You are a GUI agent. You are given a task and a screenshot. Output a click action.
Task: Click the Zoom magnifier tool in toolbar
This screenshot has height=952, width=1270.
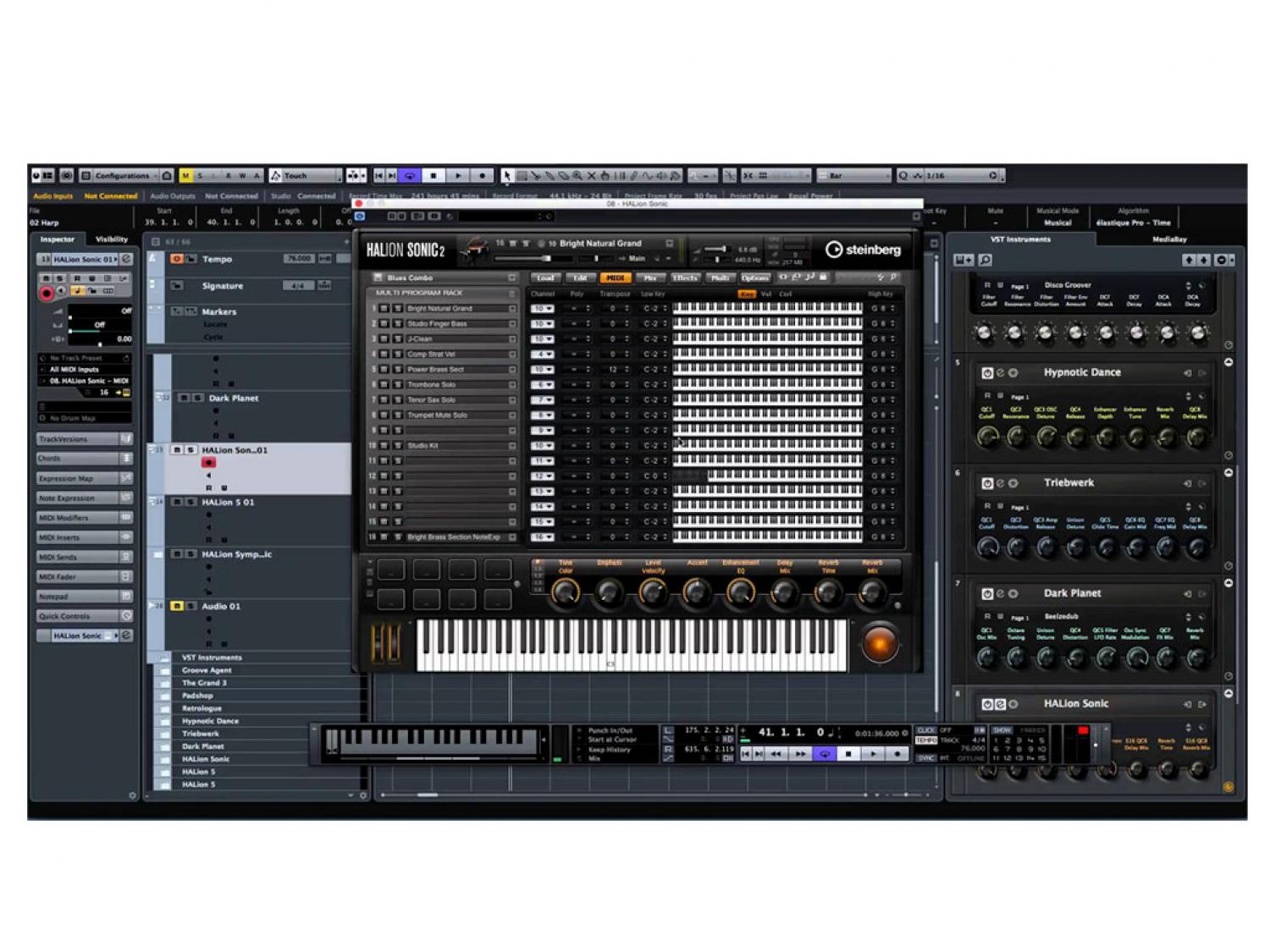pos(577,176)
